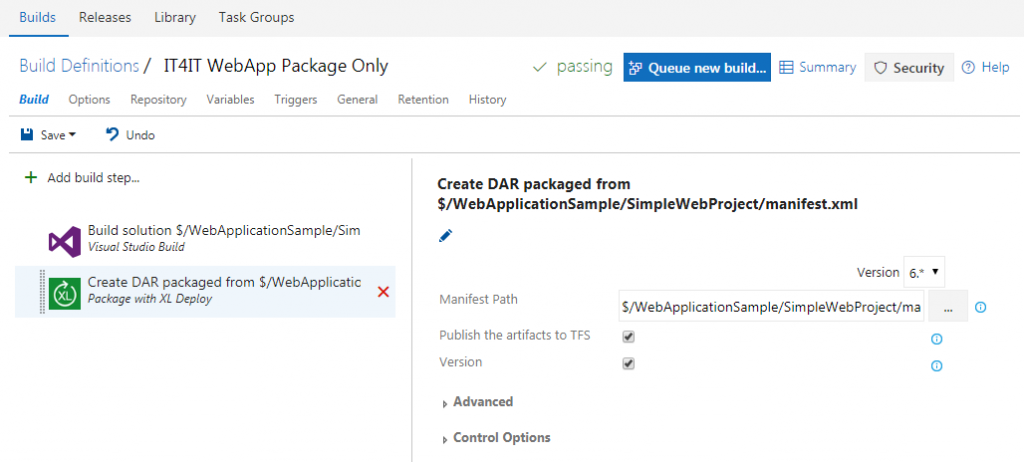Open the Task Groups hub tab
Viewport: 1024px width, 462px height.
tap(256, 18)
